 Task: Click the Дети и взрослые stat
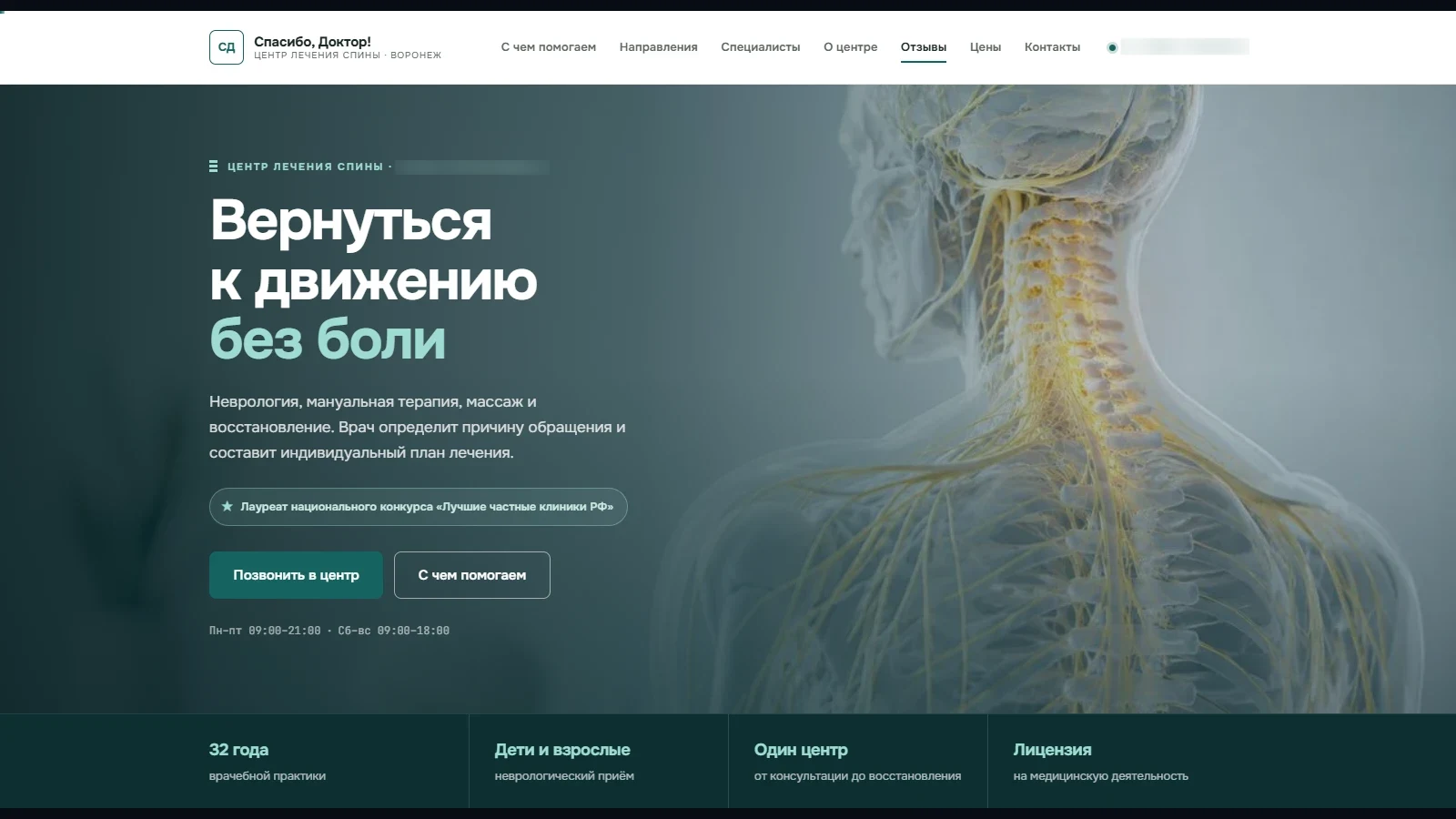click(562, 750)
